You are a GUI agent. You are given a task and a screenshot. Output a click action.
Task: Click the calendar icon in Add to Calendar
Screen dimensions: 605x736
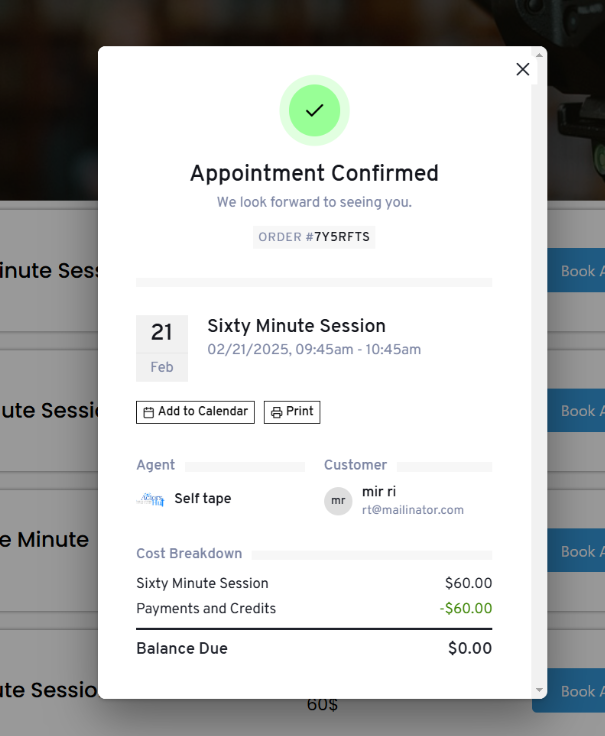coord(148,412)
